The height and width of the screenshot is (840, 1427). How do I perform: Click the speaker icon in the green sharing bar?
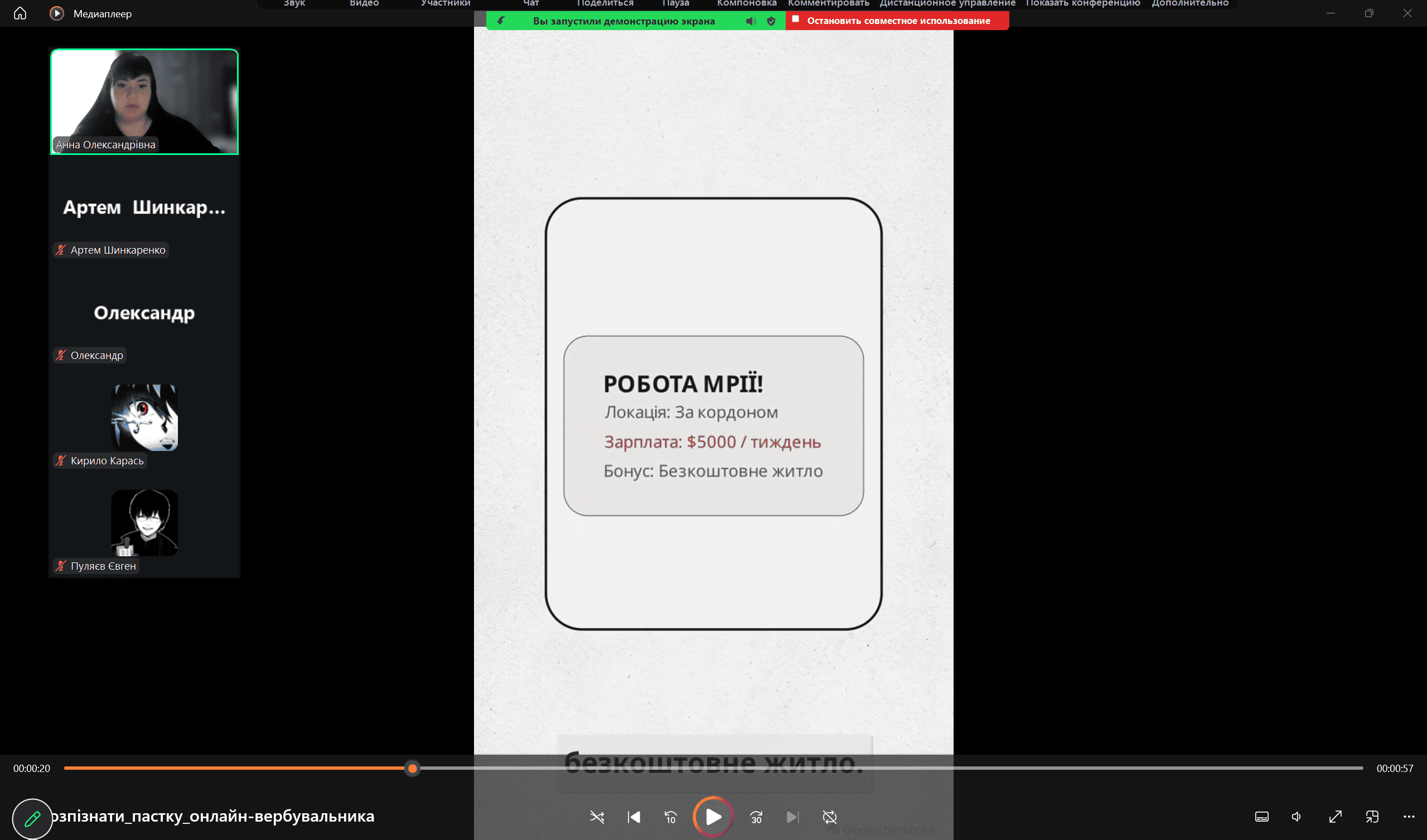tap(751, 21)
